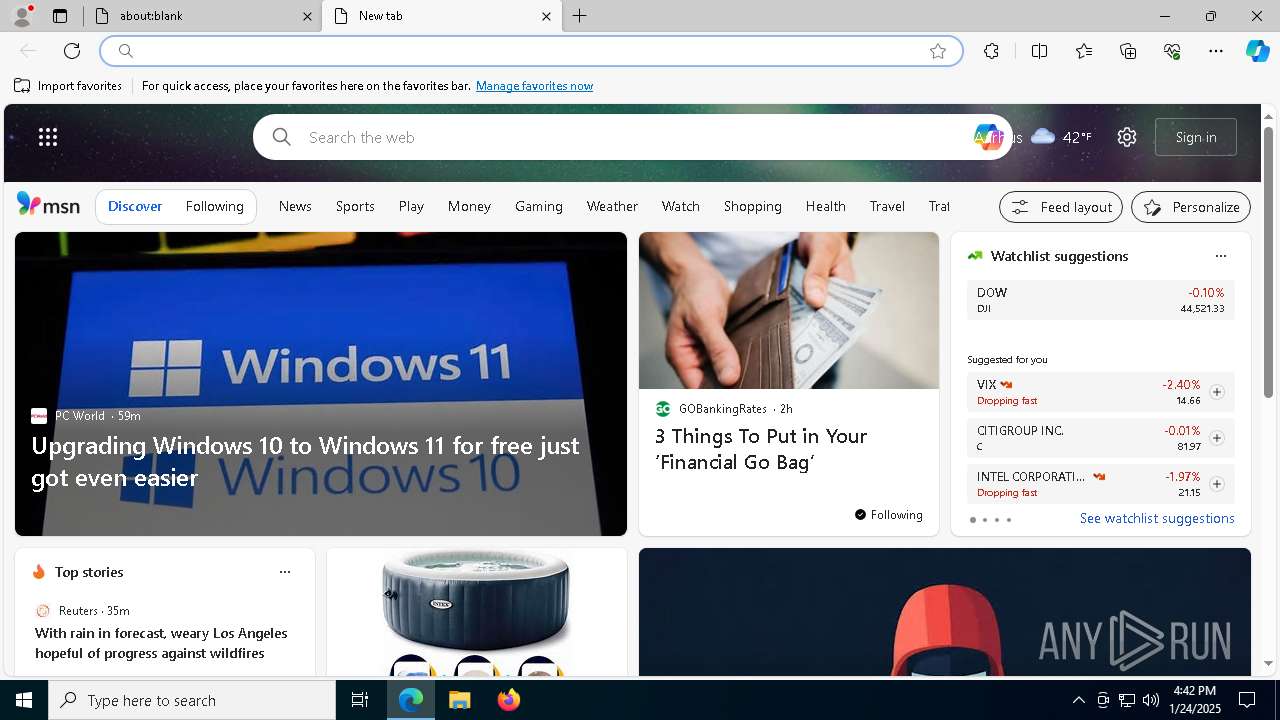Select the Following tab
Viewport: 1280px width, 720px height.
214,206
